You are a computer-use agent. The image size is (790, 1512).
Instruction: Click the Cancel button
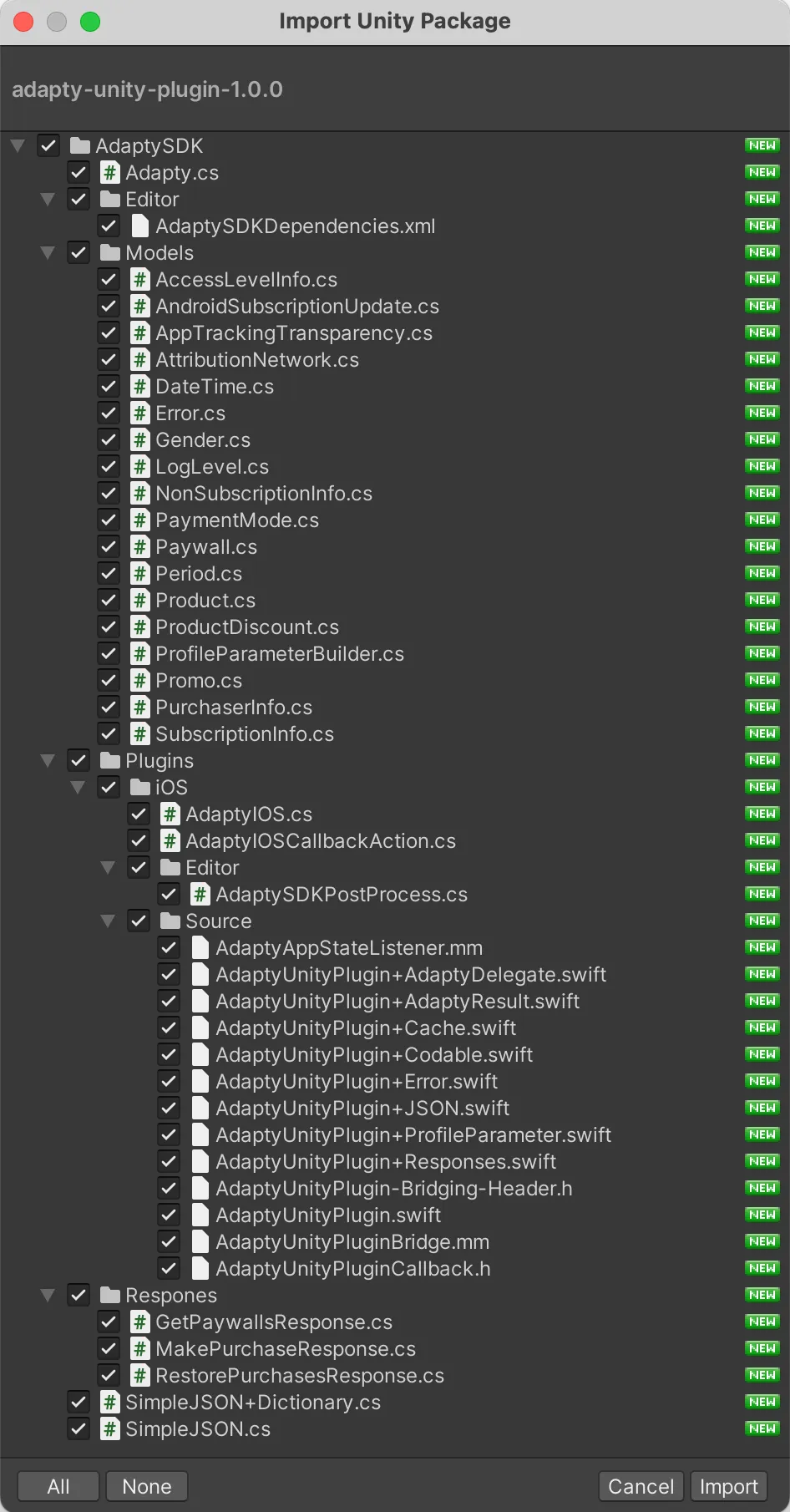point(641,1486)
